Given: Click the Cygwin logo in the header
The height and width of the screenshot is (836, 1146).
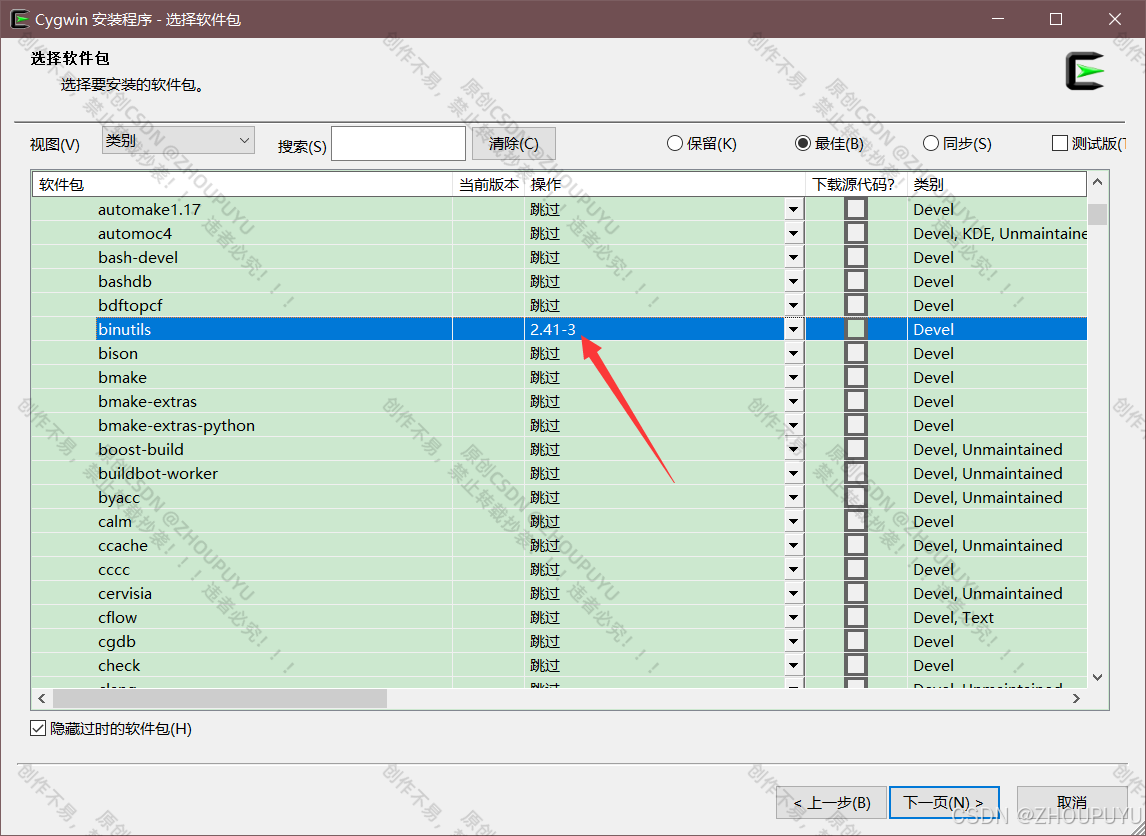Looking at the screenshot, I should coord(1085,72).
